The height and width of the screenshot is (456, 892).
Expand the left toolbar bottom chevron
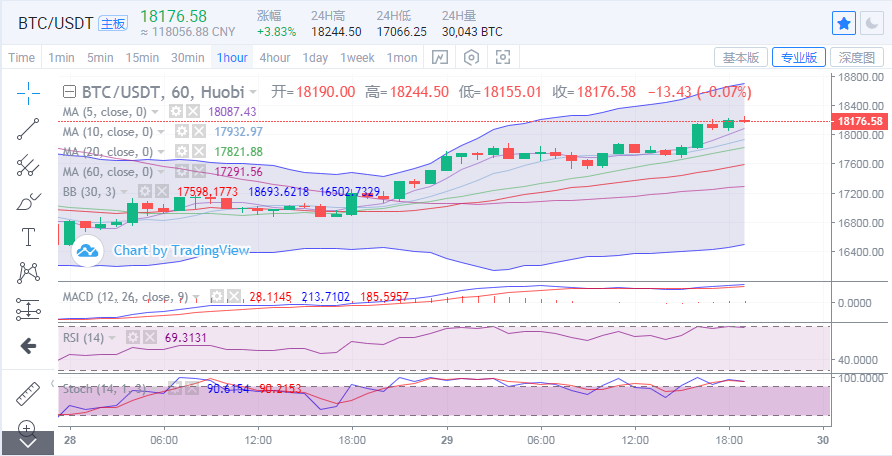pyautogui.click(x=28, y=441)
